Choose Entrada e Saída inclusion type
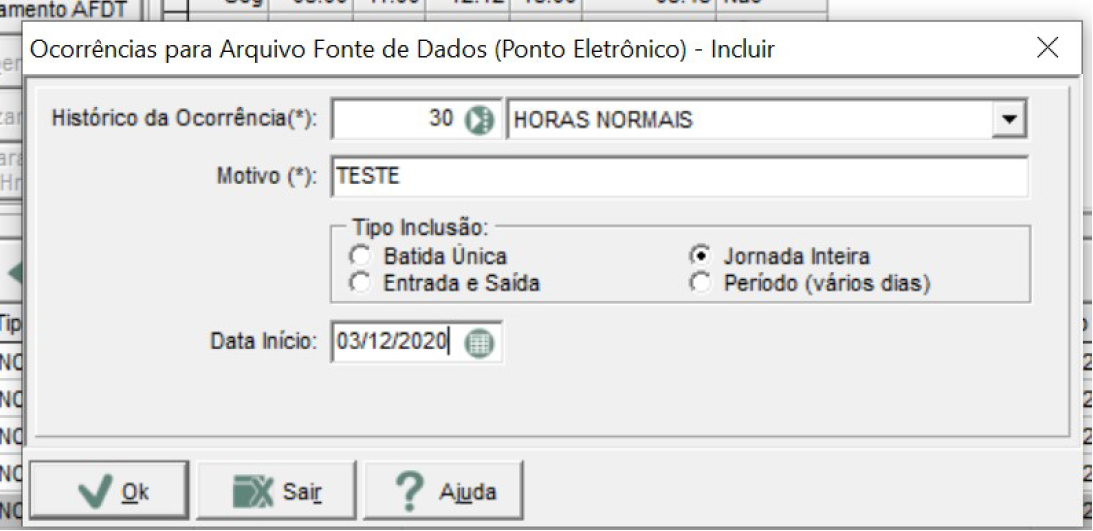This screenshot has height=531, width=1093. point(360,284)
